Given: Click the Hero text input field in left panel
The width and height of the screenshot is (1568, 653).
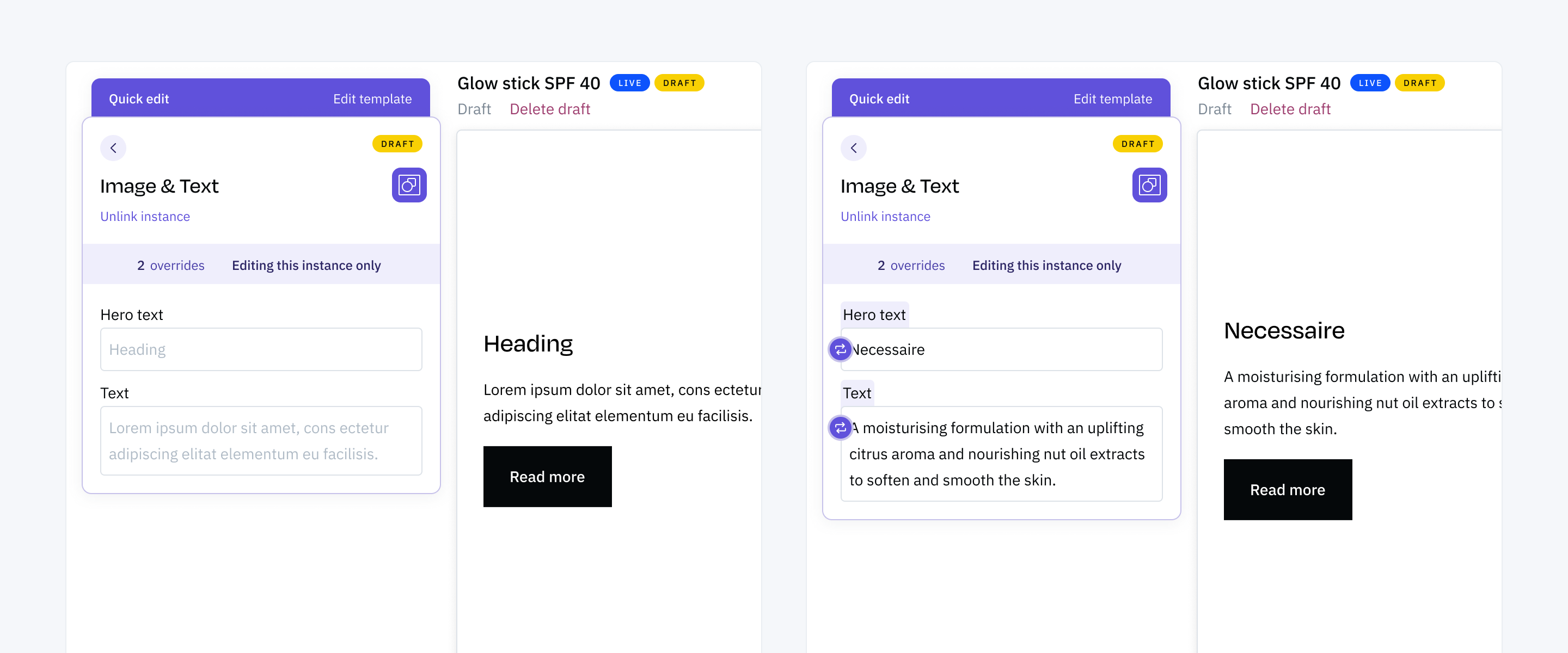Looking at the screenshot, I should click(x=261, y=349).
